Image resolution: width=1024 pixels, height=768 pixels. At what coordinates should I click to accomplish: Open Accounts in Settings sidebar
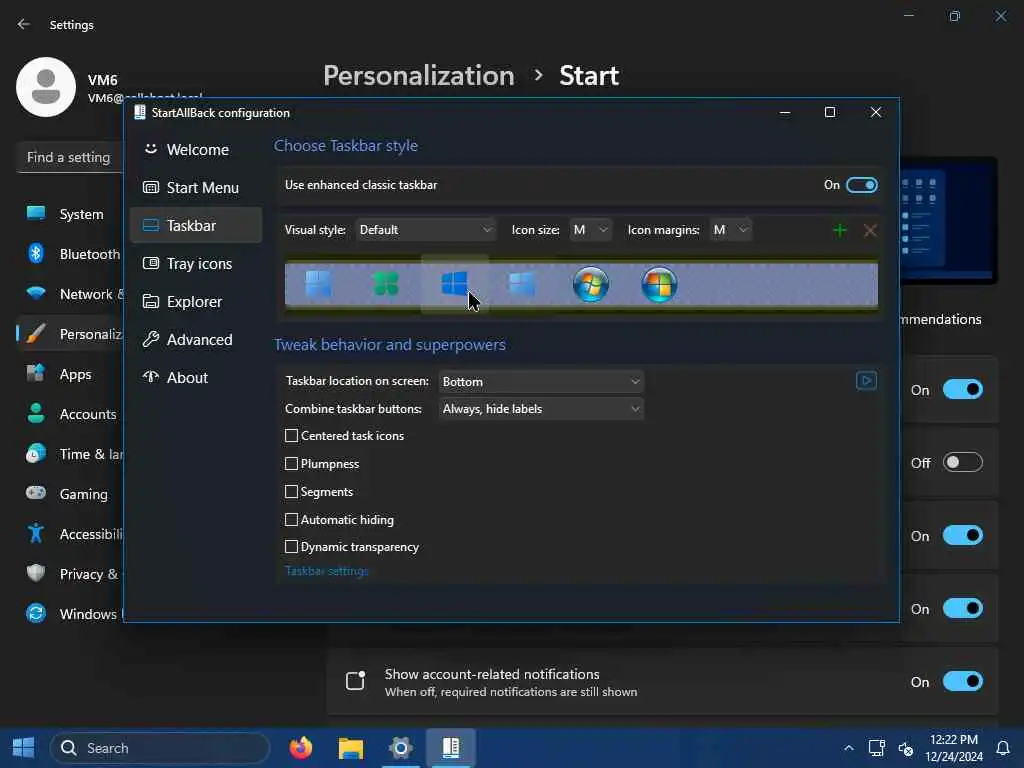pyautogui.click(x=71, y=414)
